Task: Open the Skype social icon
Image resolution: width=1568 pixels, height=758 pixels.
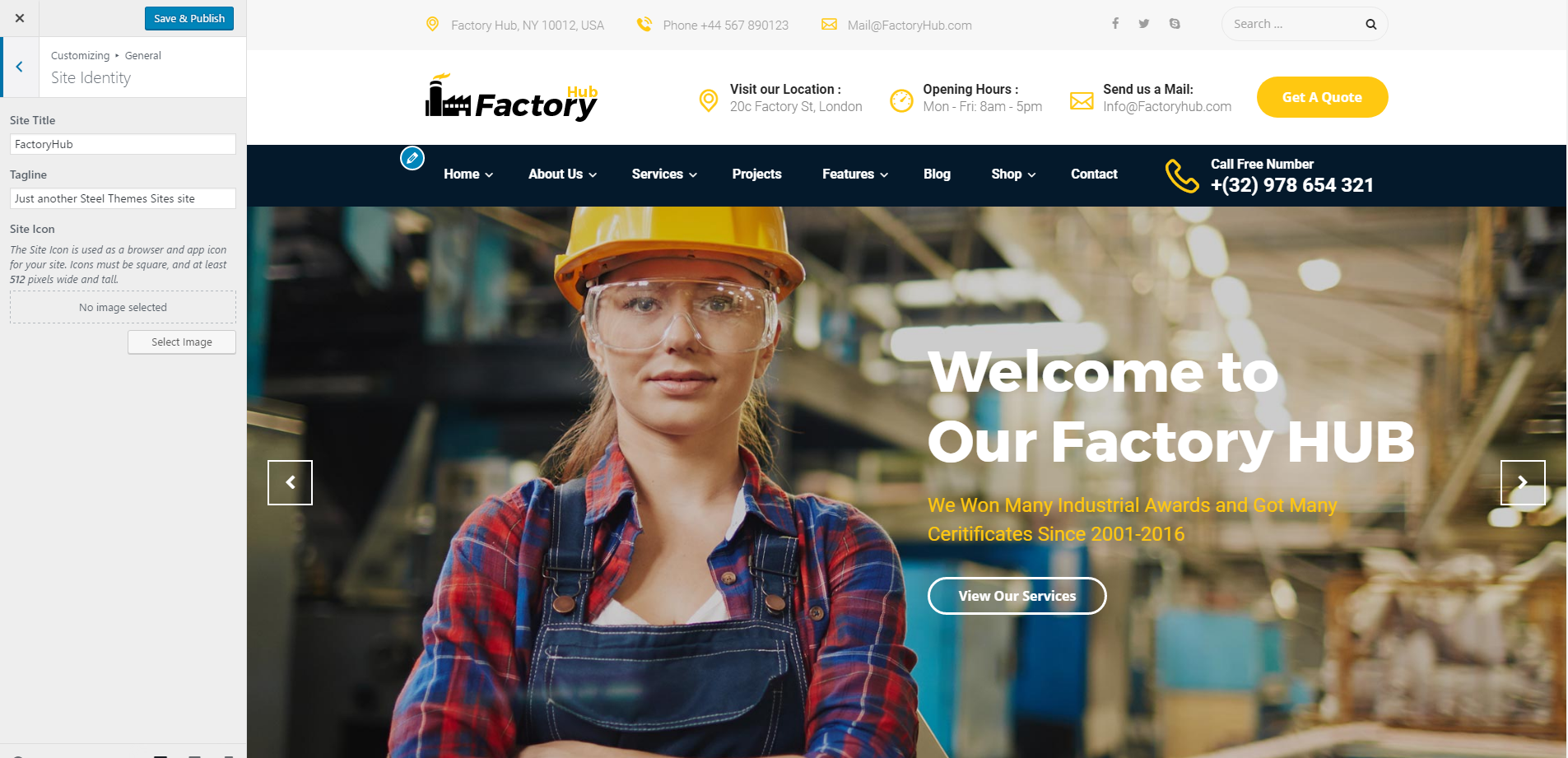Action: pos(1175,24)
